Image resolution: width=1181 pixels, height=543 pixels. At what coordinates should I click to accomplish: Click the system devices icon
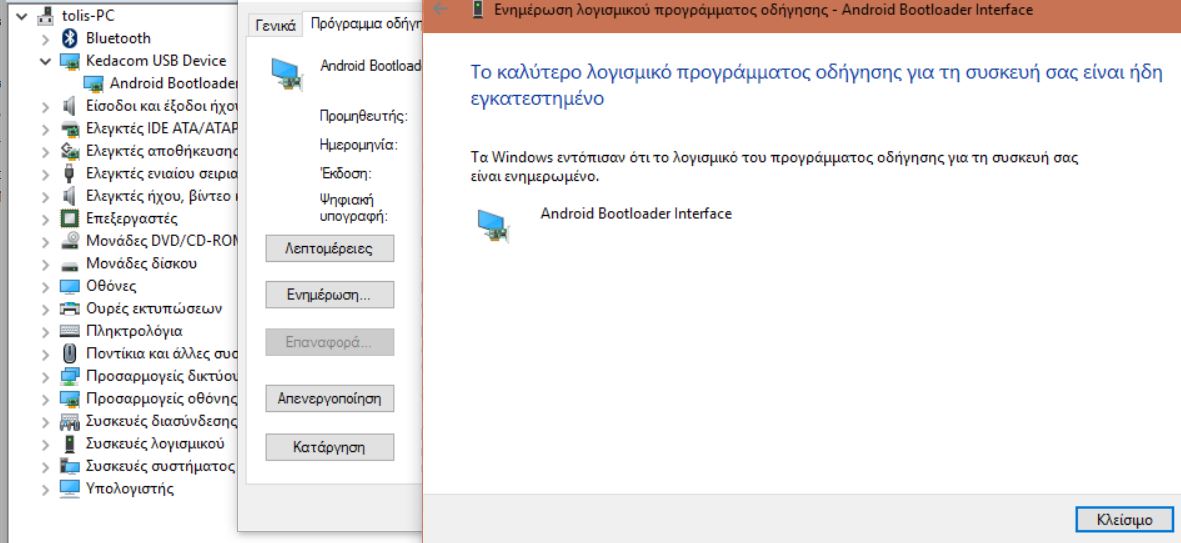(69, 466)
